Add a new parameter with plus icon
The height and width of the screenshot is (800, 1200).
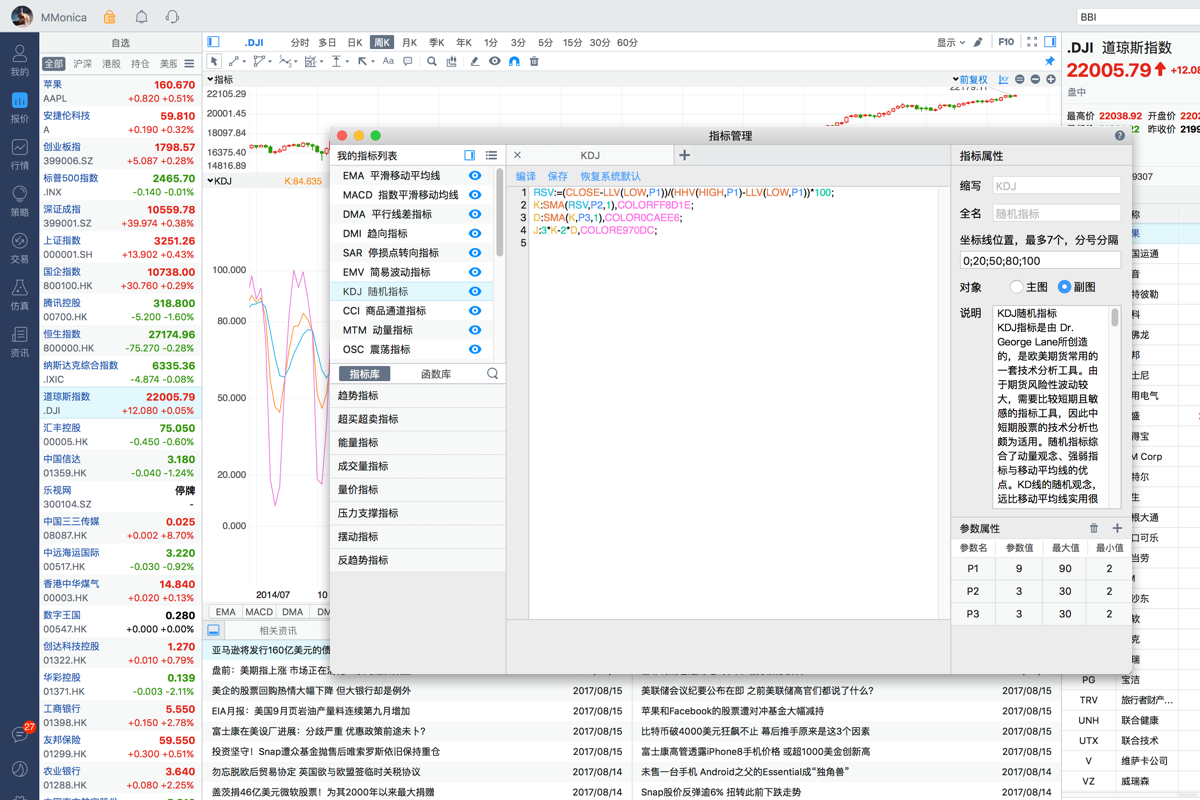[x=1117, y=528]
